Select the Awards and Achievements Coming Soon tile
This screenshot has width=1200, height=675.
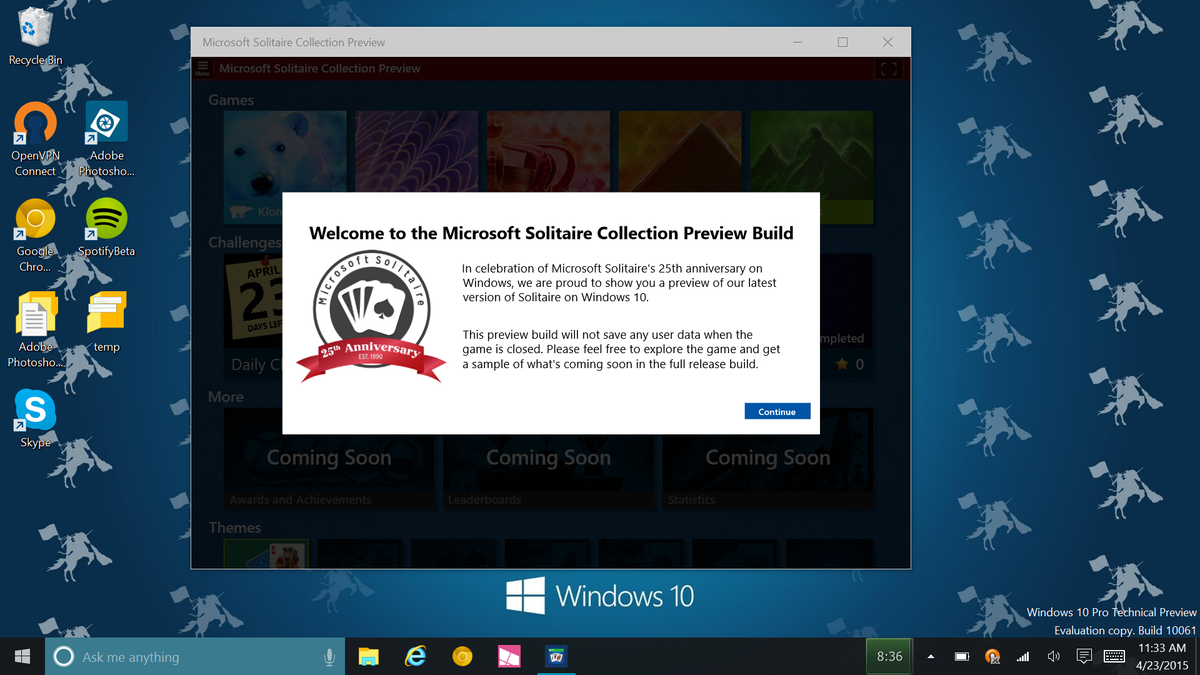329,458
